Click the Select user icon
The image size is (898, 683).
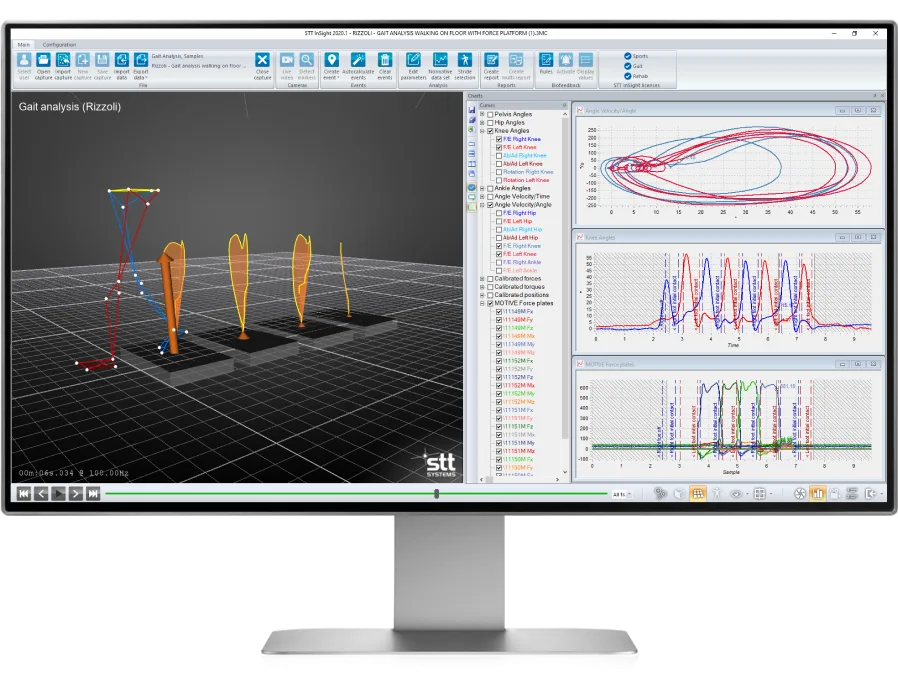pyautogui.click(x=24, y=60)
